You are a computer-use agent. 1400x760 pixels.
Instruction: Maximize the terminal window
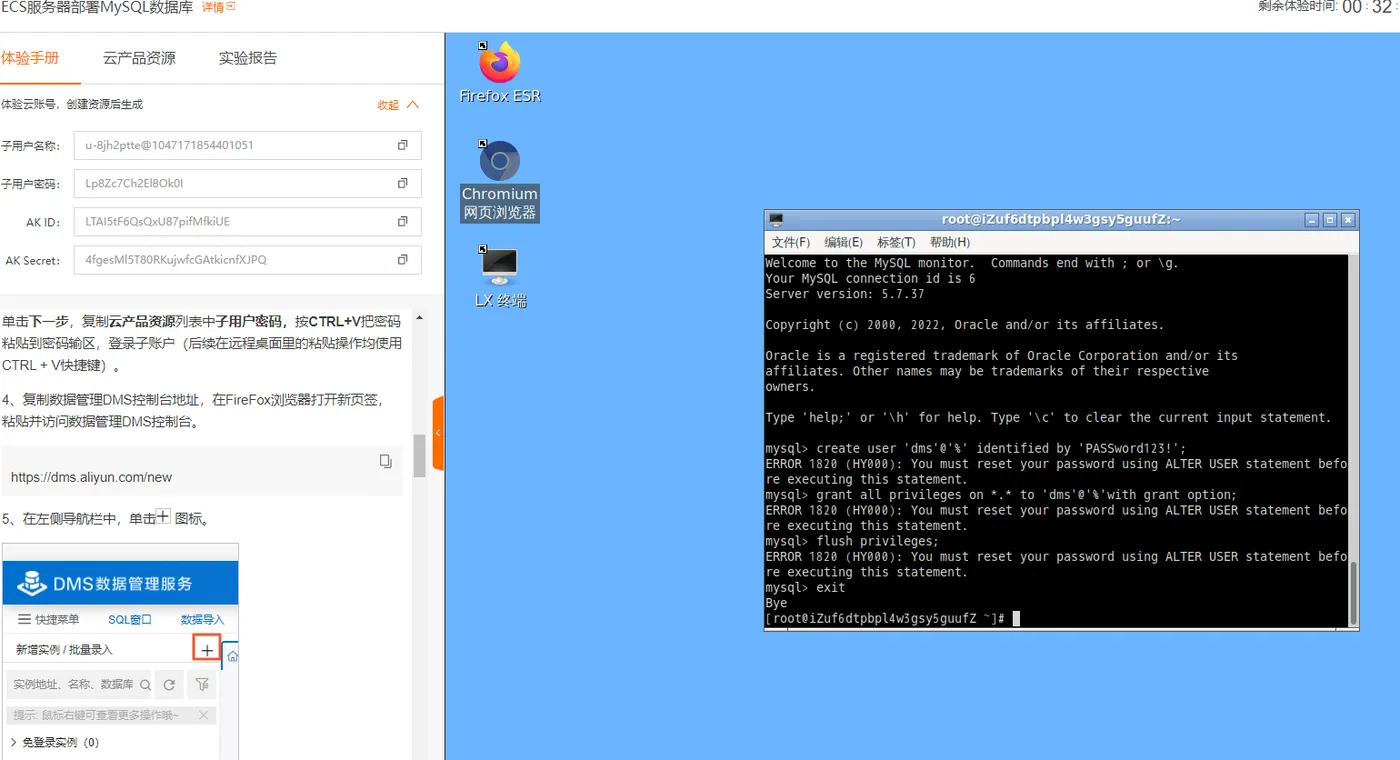pos(1330,220)
